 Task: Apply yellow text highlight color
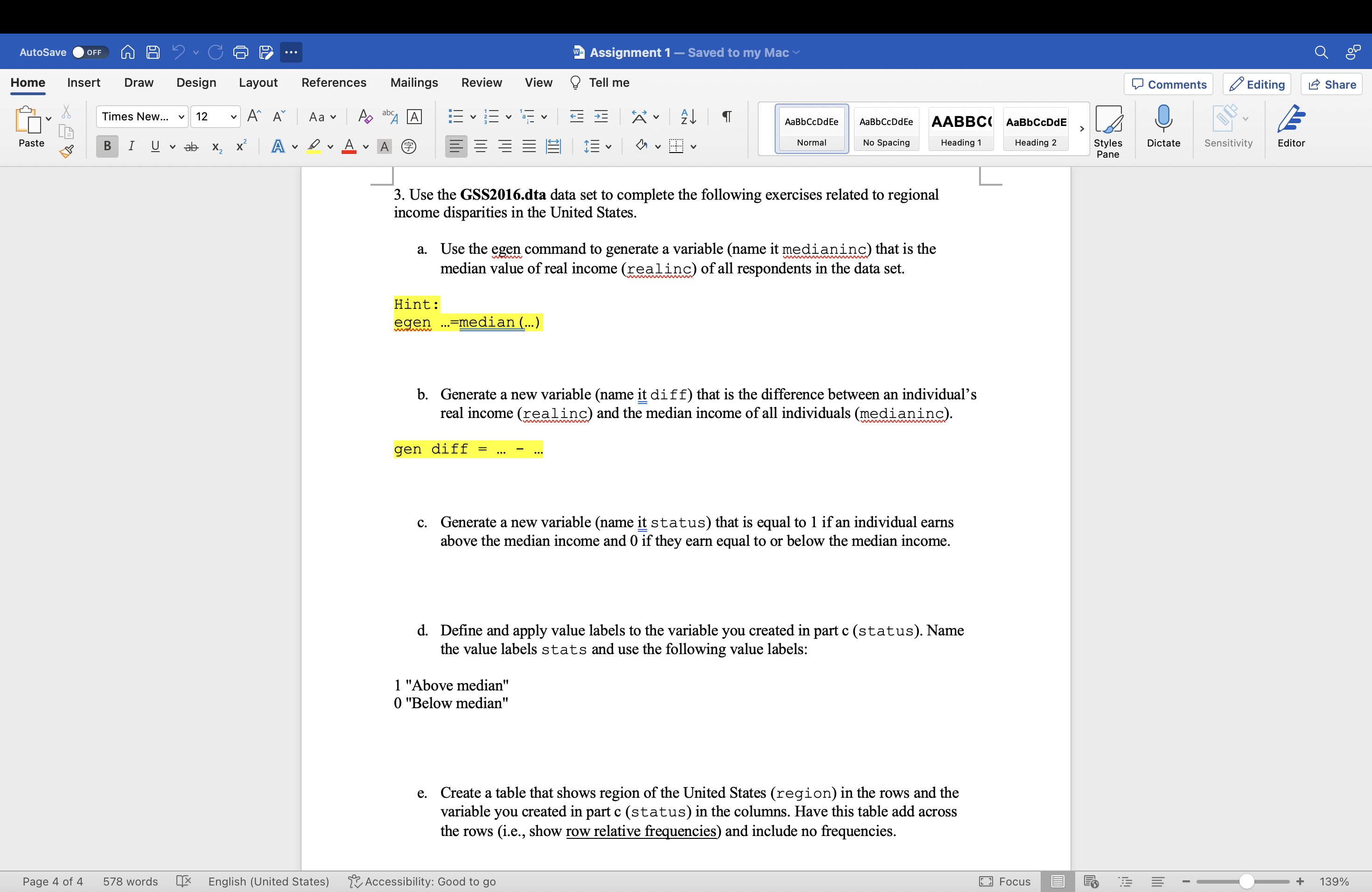(x=314, y=146)
